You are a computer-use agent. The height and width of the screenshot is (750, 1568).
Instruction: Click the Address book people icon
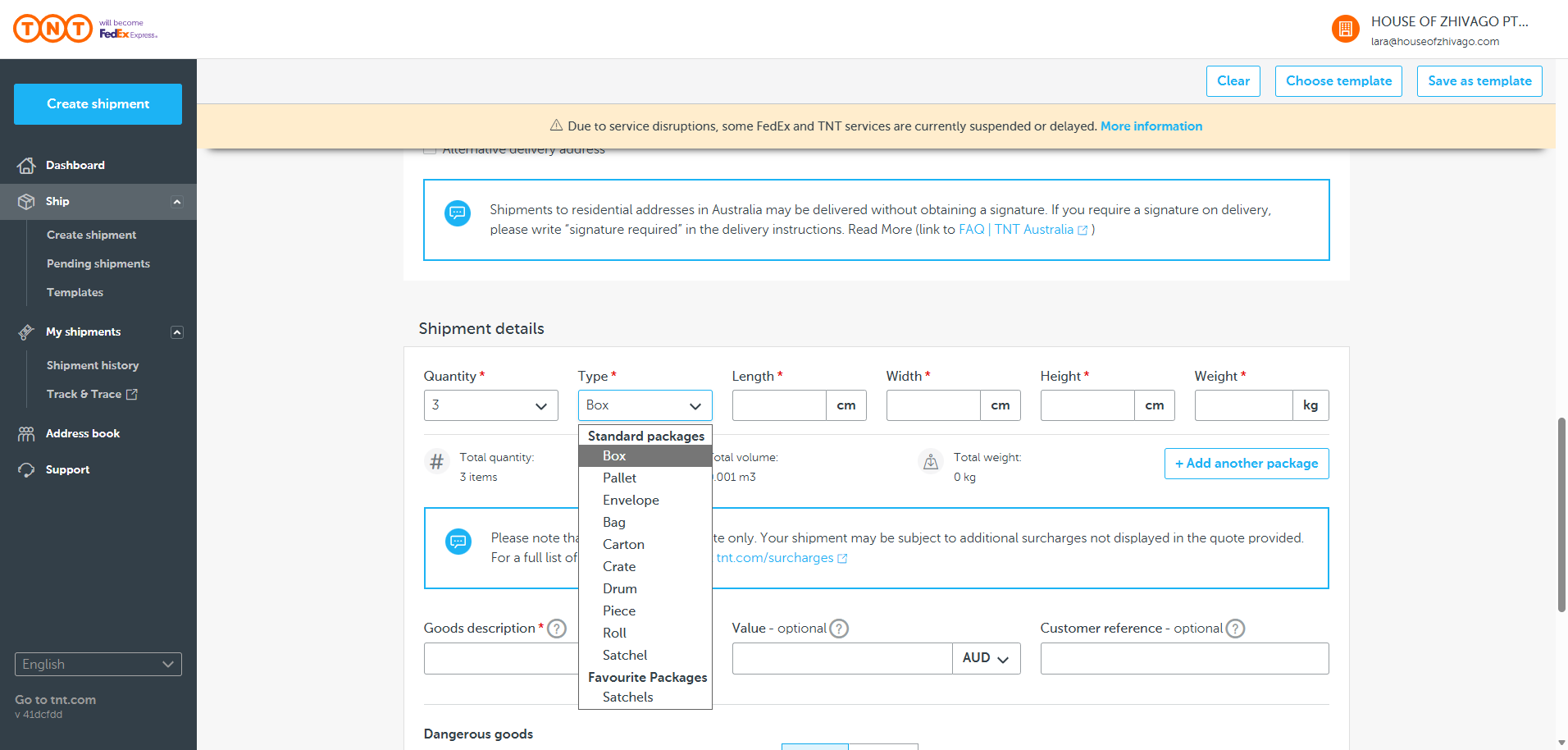click(x=26, y=434)
